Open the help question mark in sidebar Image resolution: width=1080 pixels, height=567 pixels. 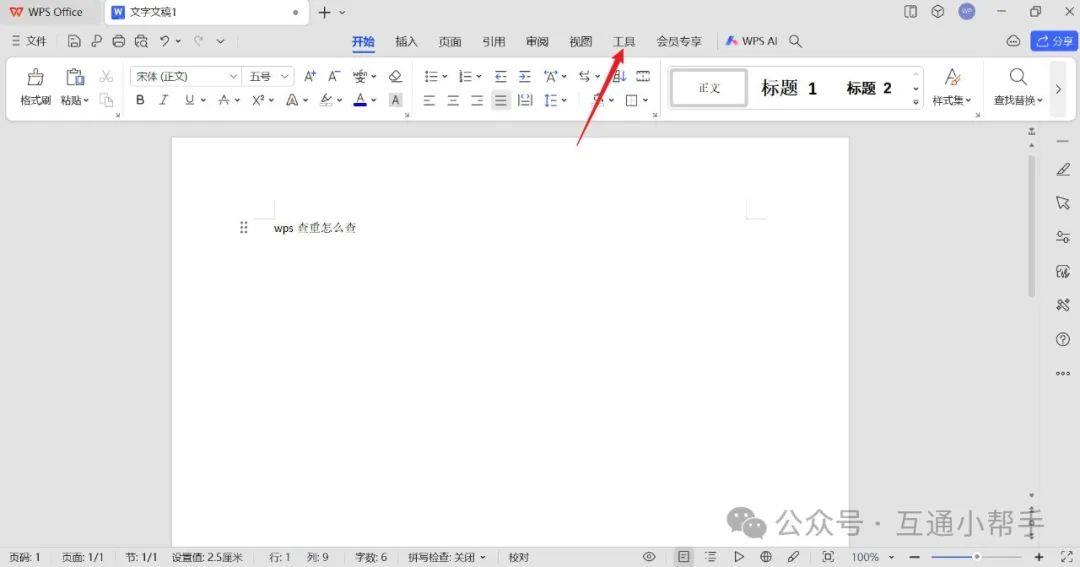pos(1063,339)
